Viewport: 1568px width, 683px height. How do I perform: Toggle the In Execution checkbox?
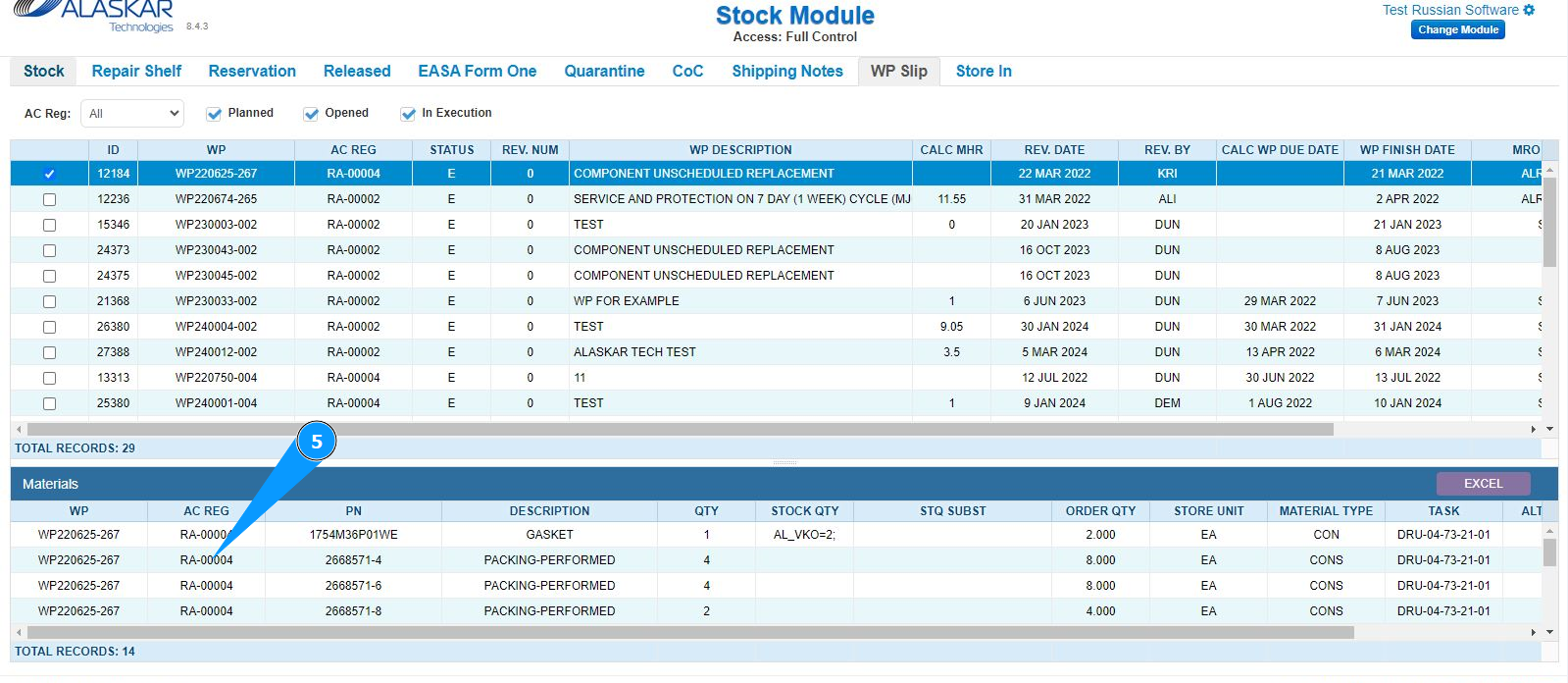pyautogui.click(x=408, y=114)
